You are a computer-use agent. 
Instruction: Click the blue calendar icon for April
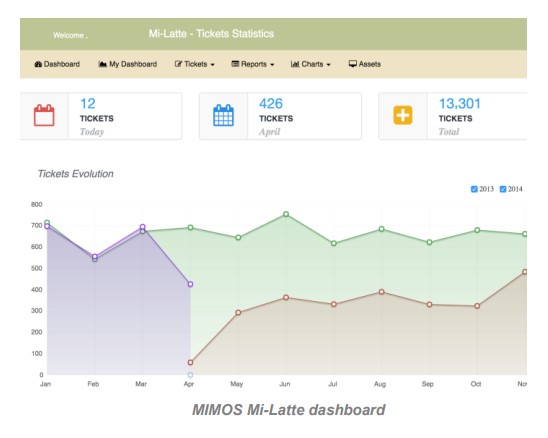[x=223, y=115]
